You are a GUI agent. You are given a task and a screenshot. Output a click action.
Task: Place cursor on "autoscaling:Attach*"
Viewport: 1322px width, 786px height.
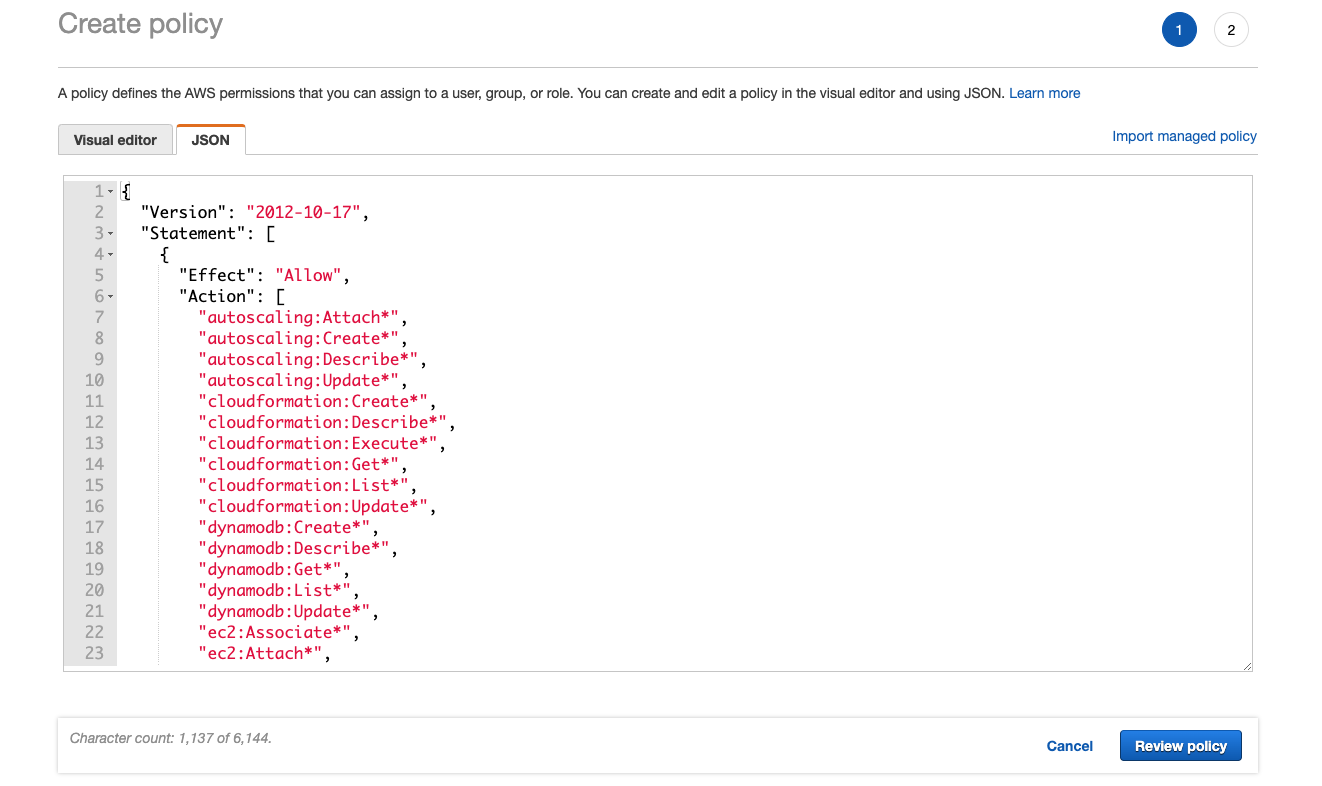coord(299,317)
